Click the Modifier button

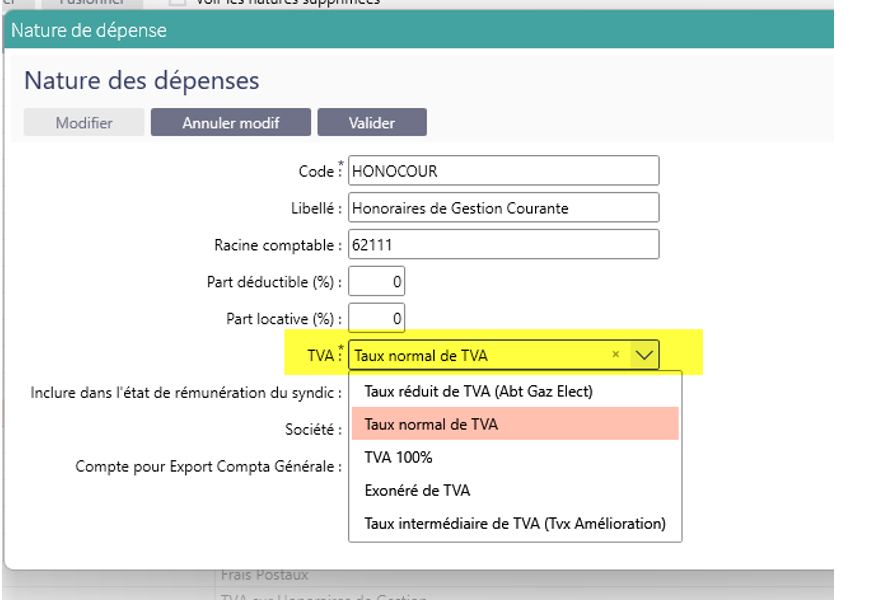click(84, 123)
